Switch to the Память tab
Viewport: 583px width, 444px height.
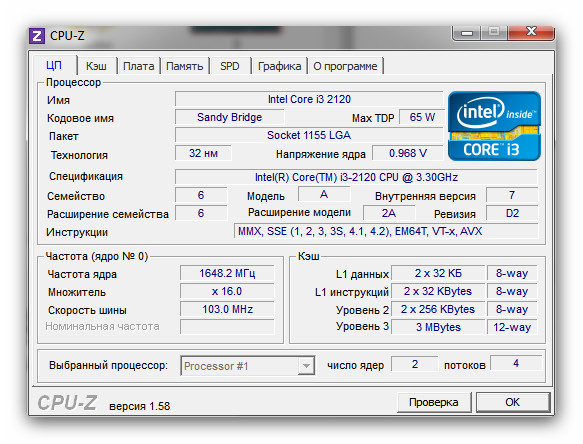(184, 66)
